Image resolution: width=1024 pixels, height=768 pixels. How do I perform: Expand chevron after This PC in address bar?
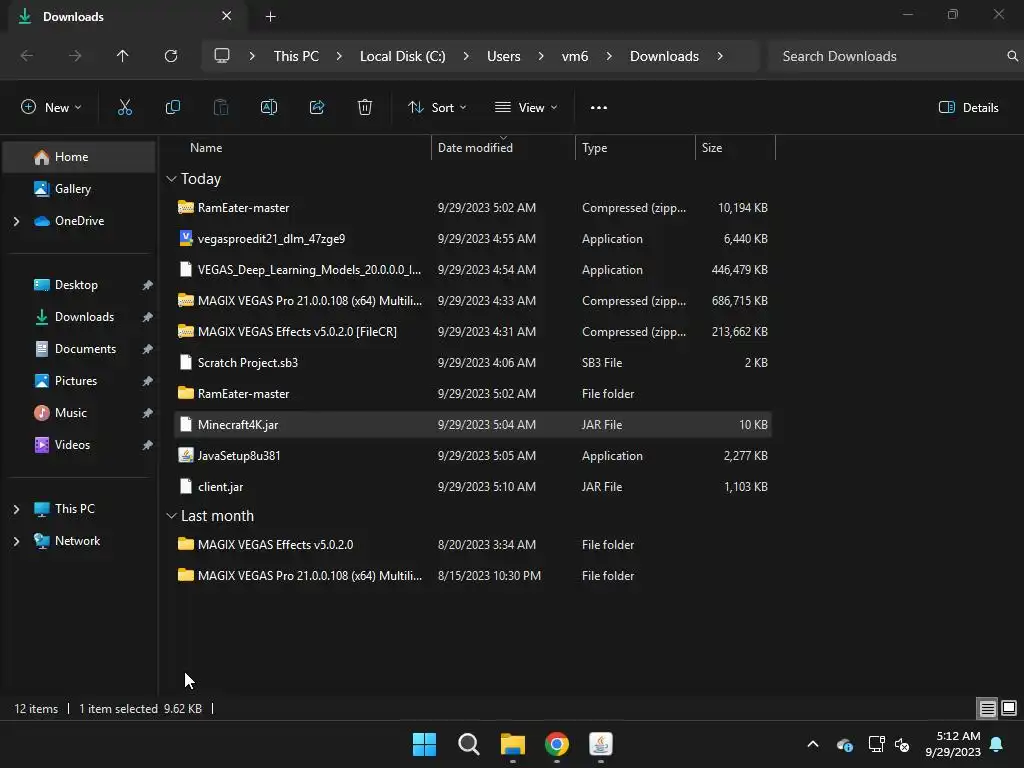(x=339, y=56)
